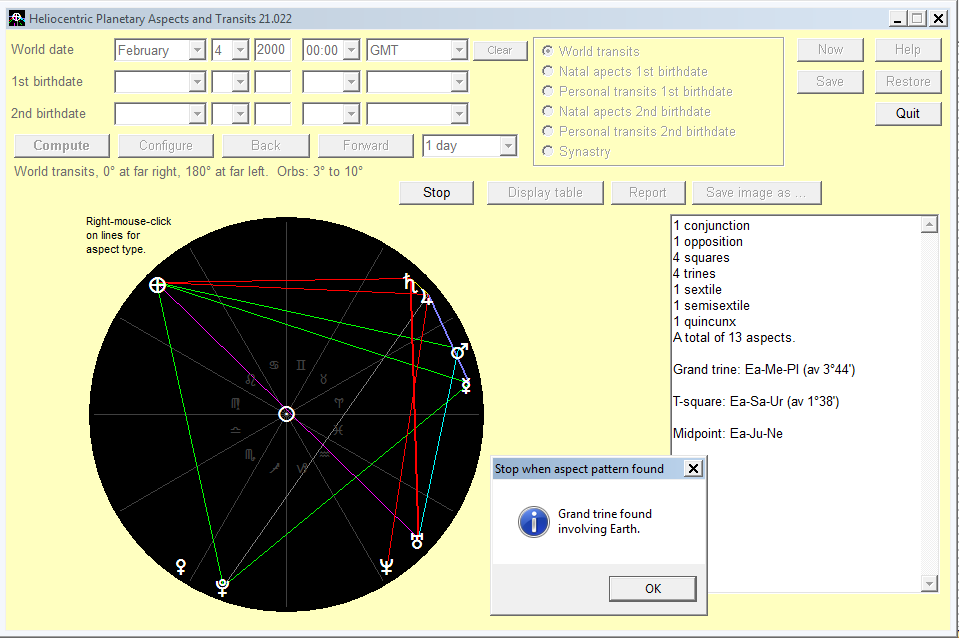Open the World date time dropdown

tap(351, 50)
